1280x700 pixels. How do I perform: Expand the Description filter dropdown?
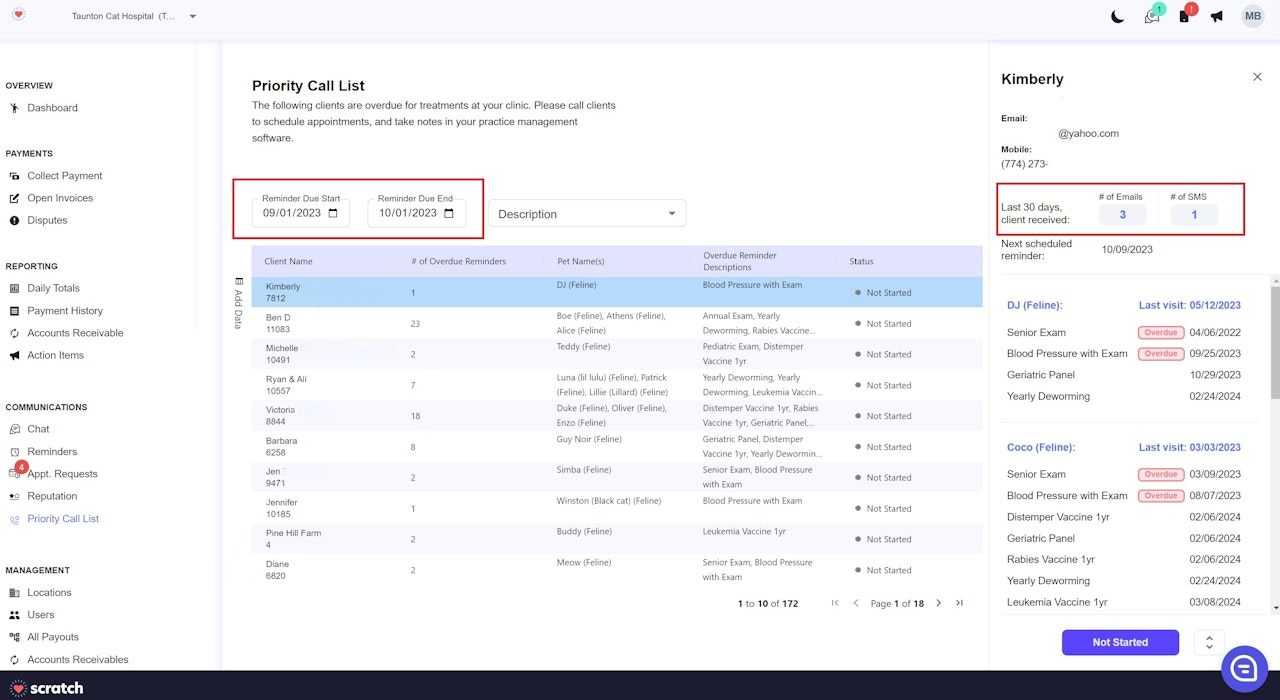pyautogui.click(x=587, y=214)
